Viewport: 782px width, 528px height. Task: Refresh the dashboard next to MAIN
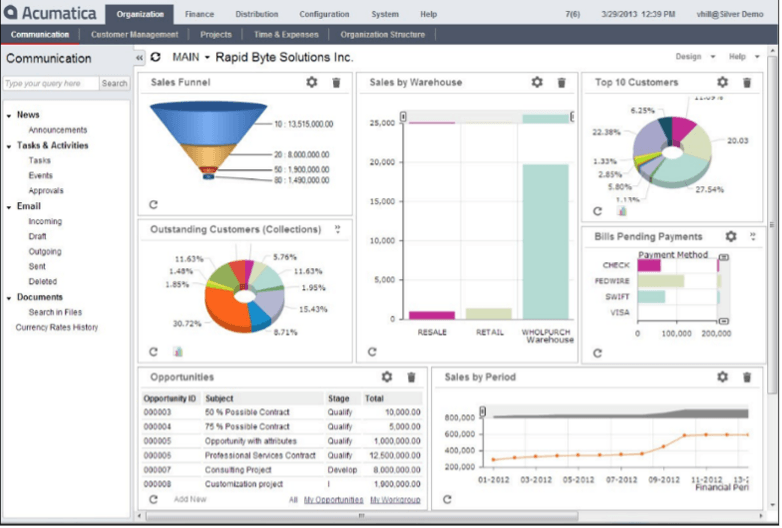[x=156, y=57]
